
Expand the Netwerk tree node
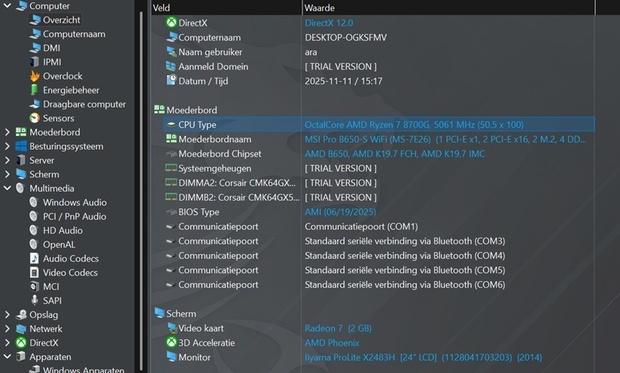tap(7, 329)
